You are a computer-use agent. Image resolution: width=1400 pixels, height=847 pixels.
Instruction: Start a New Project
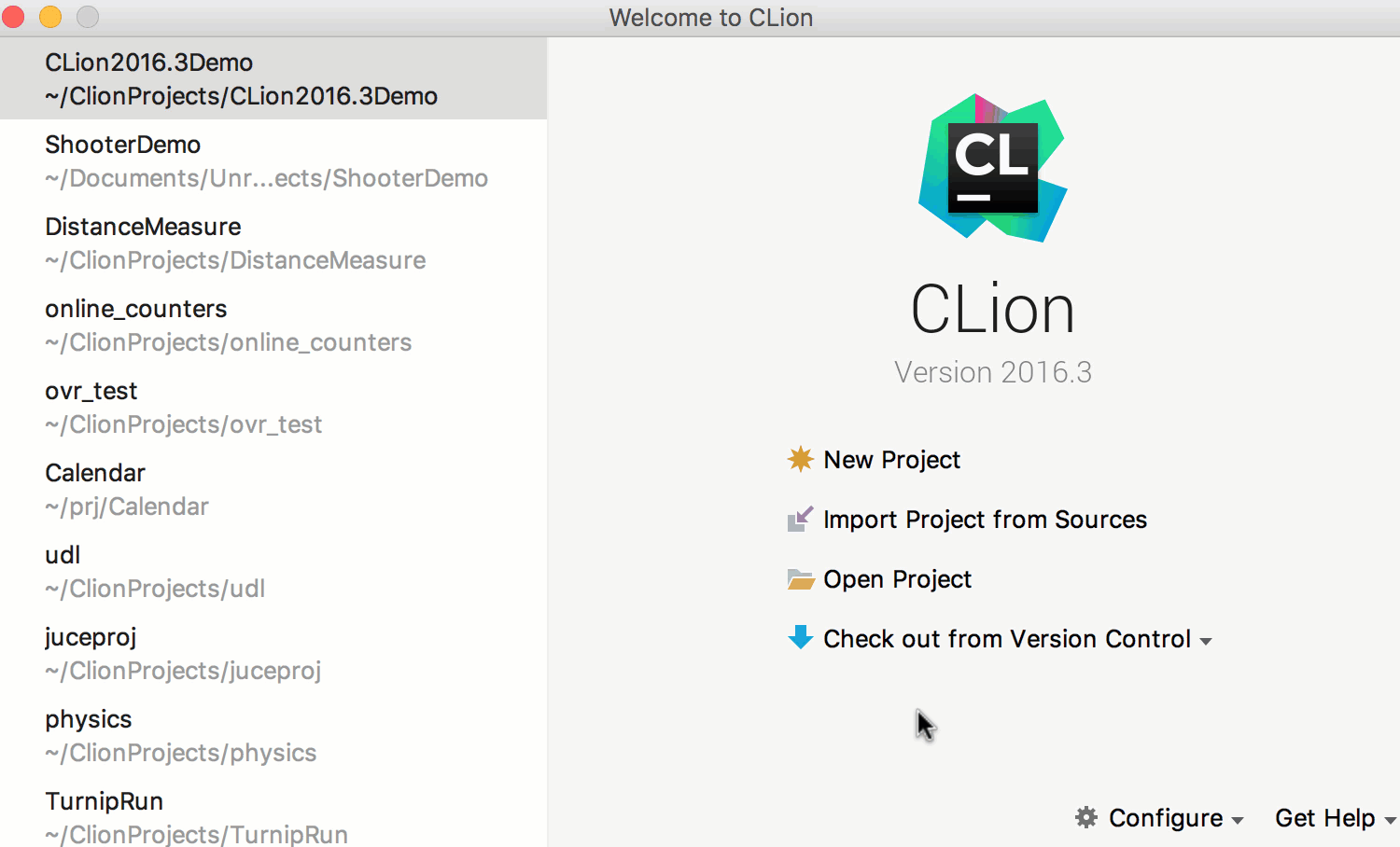pyautogui.click(x=891, y=459)
